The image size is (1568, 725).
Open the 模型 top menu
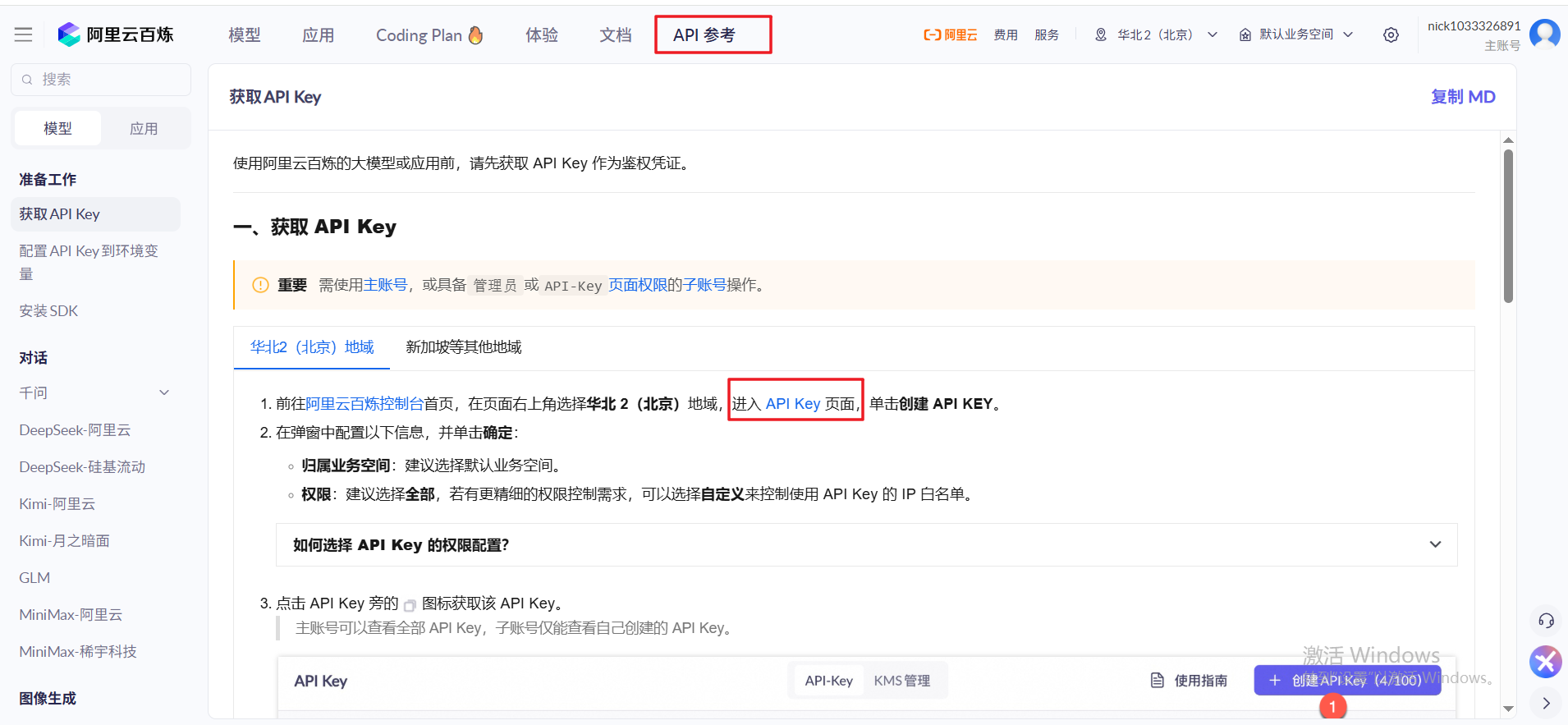click(245, 35)
